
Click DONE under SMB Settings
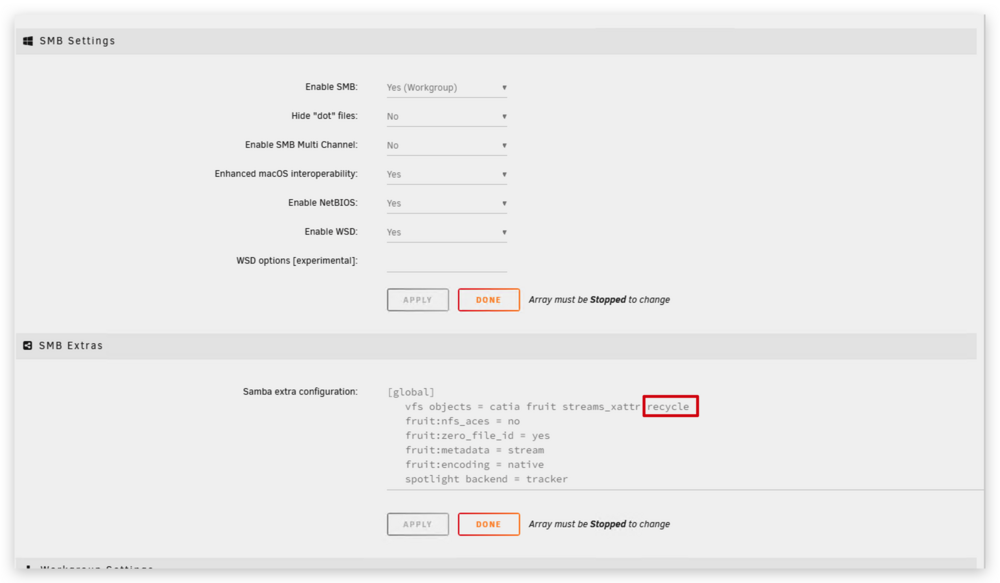tap(489, 300)
